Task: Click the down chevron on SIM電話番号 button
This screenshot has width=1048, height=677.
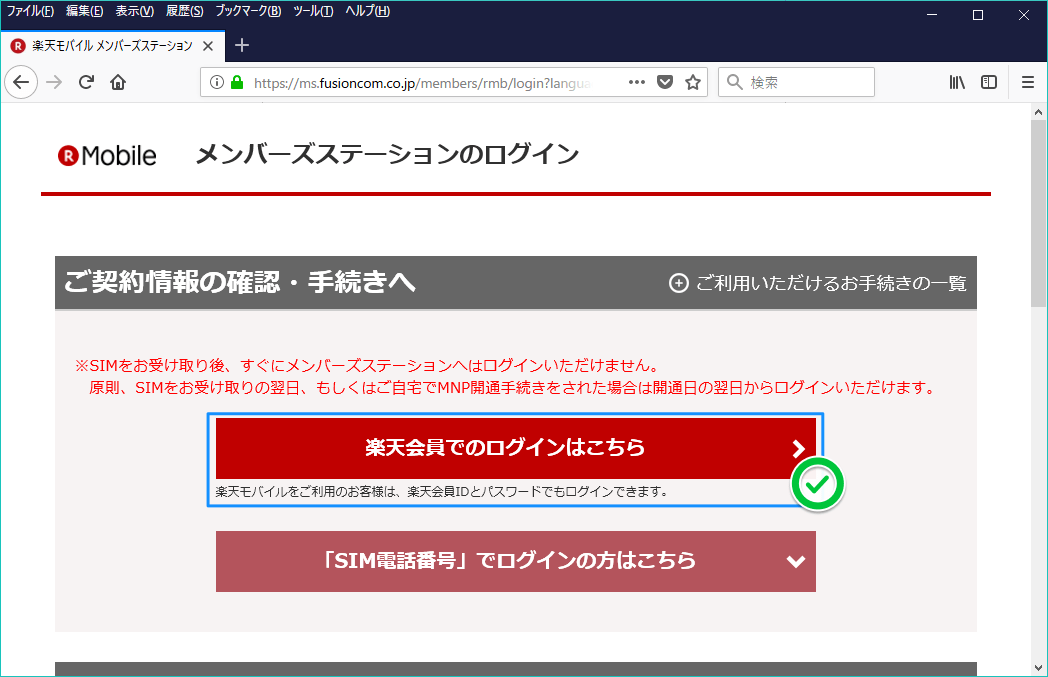Action: pyautogui.click(x=795, y=561)
